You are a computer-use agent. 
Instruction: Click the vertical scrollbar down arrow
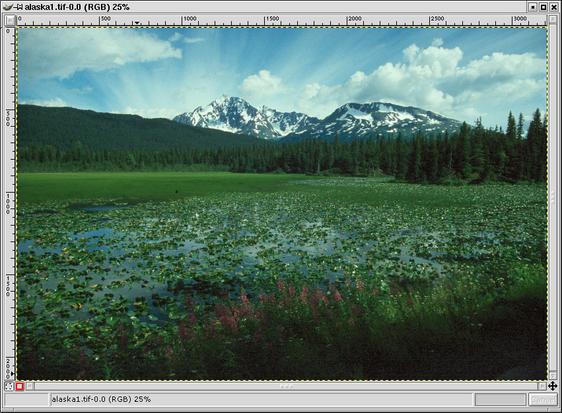(x=552, y=376)
